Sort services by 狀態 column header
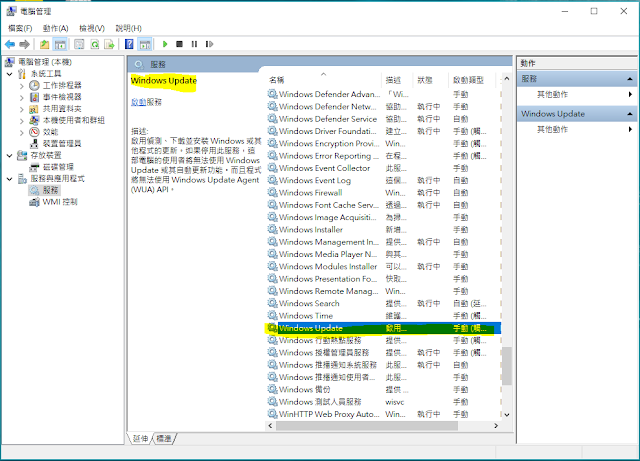The image size is (640, 461). (x=431, y=80)
